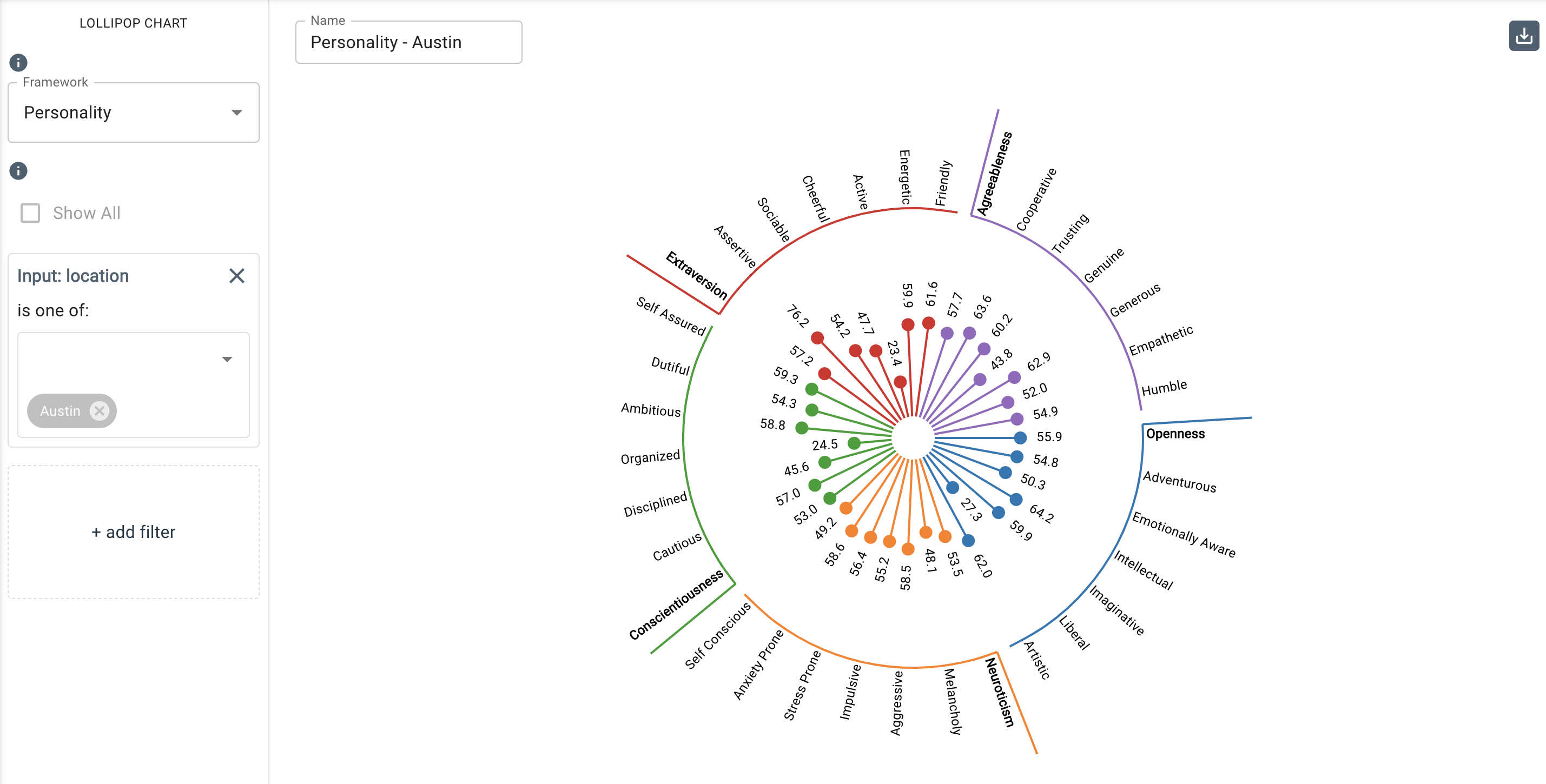Enable the Show All checkbox
This screenshot has height=784, width=1546.
tap(31, 213)
